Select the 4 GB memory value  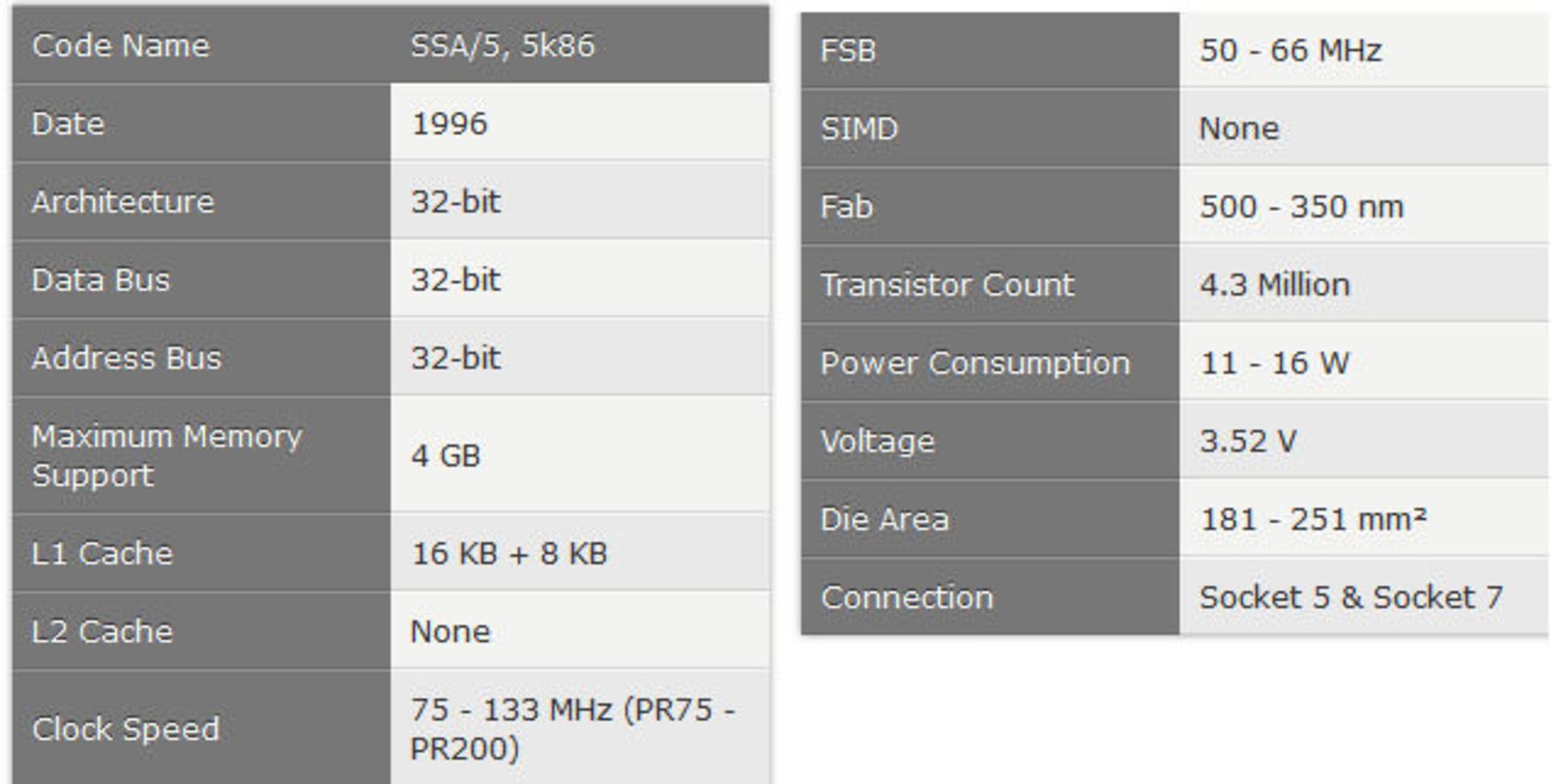point(446,455)
